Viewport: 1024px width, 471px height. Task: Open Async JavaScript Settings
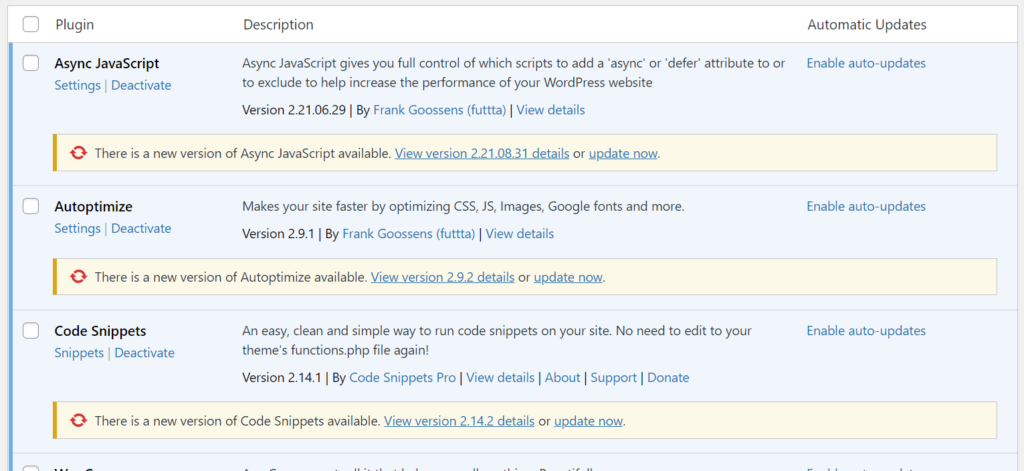click(77, 85)
